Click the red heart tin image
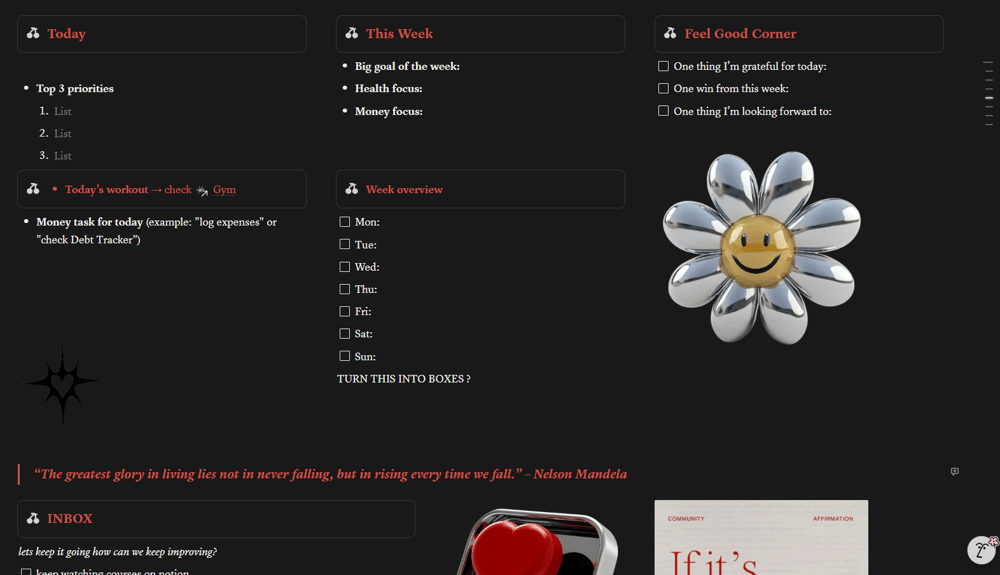This screenshot has height=575, width=1000. pyautogui.click(x=537, y=542)
